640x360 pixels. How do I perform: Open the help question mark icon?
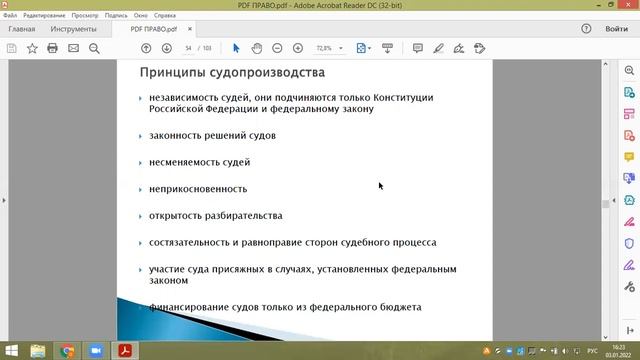[x=586, y=29]
